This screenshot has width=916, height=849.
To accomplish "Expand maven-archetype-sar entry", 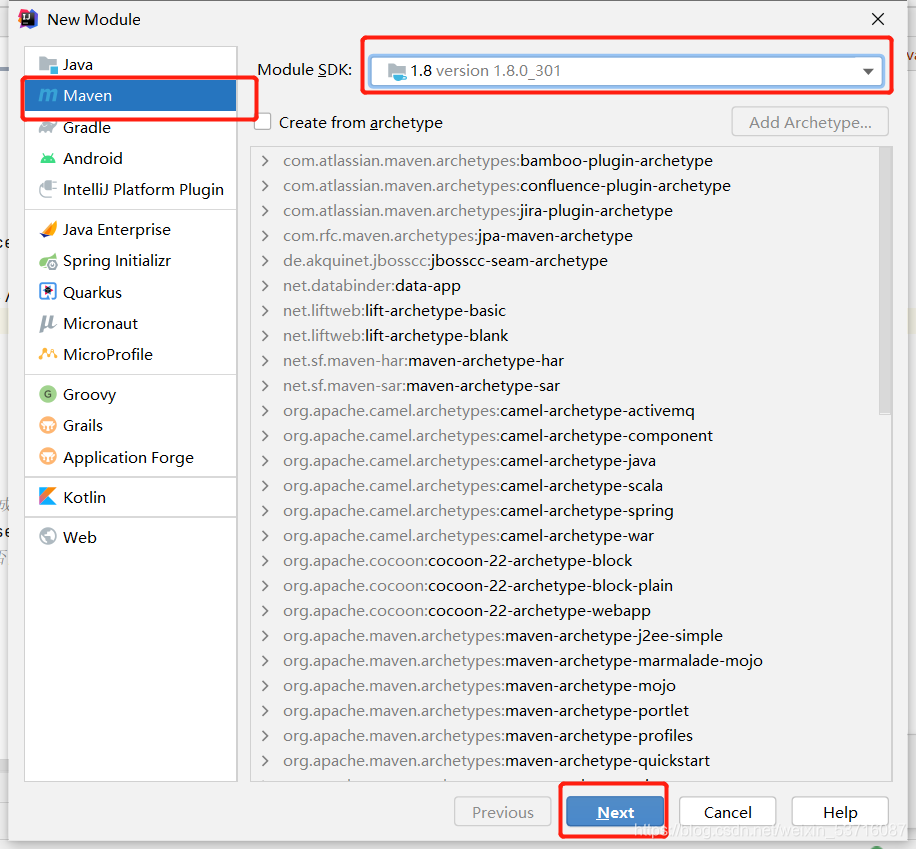I will tap(265, 386).
